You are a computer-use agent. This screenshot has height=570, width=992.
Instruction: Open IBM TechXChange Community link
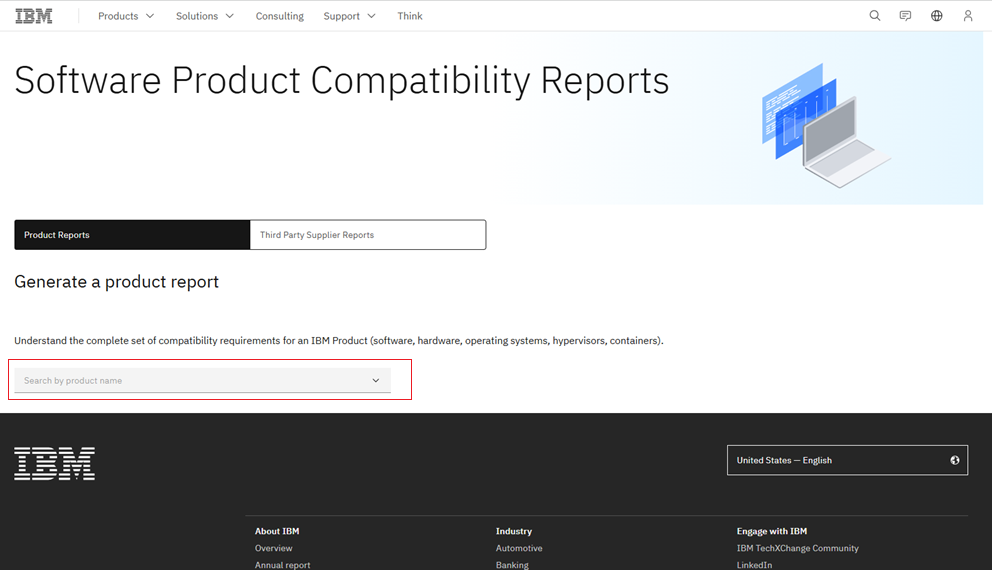click(797, 548)
